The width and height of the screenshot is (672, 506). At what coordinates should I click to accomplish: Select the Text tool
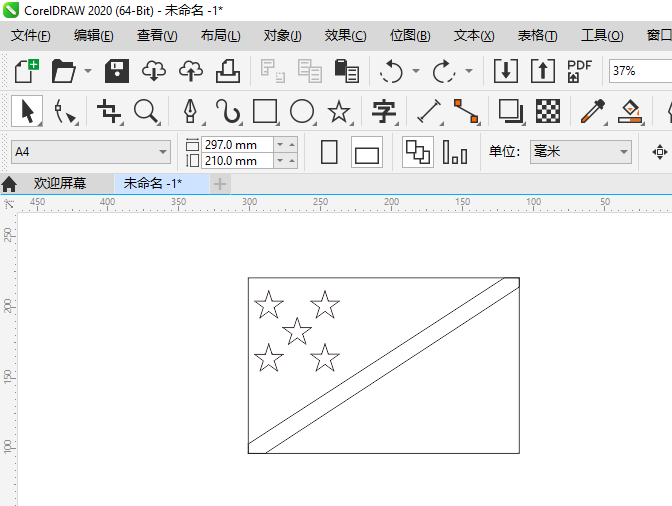point(384,111)
